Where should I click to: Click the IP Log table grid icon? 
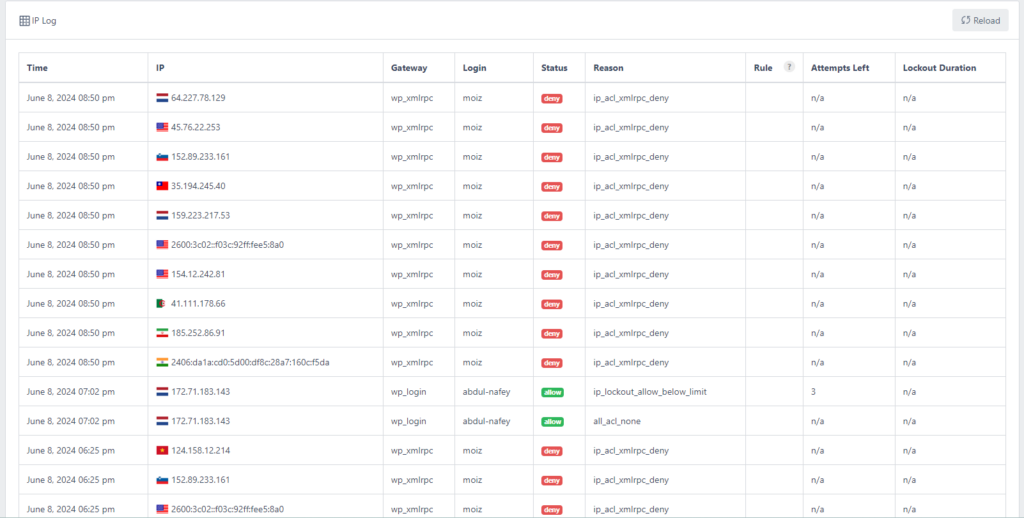pyautogui.click(x=25, y=20)
